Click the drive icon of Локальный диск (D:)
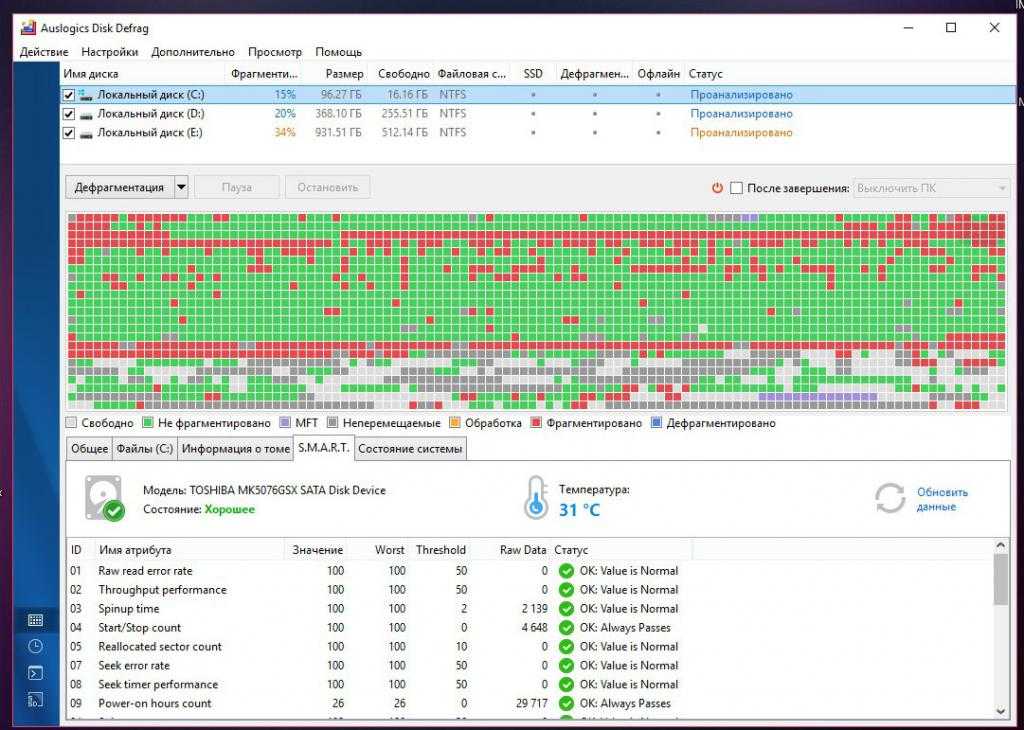1024x730 pixels. (86, 114)
